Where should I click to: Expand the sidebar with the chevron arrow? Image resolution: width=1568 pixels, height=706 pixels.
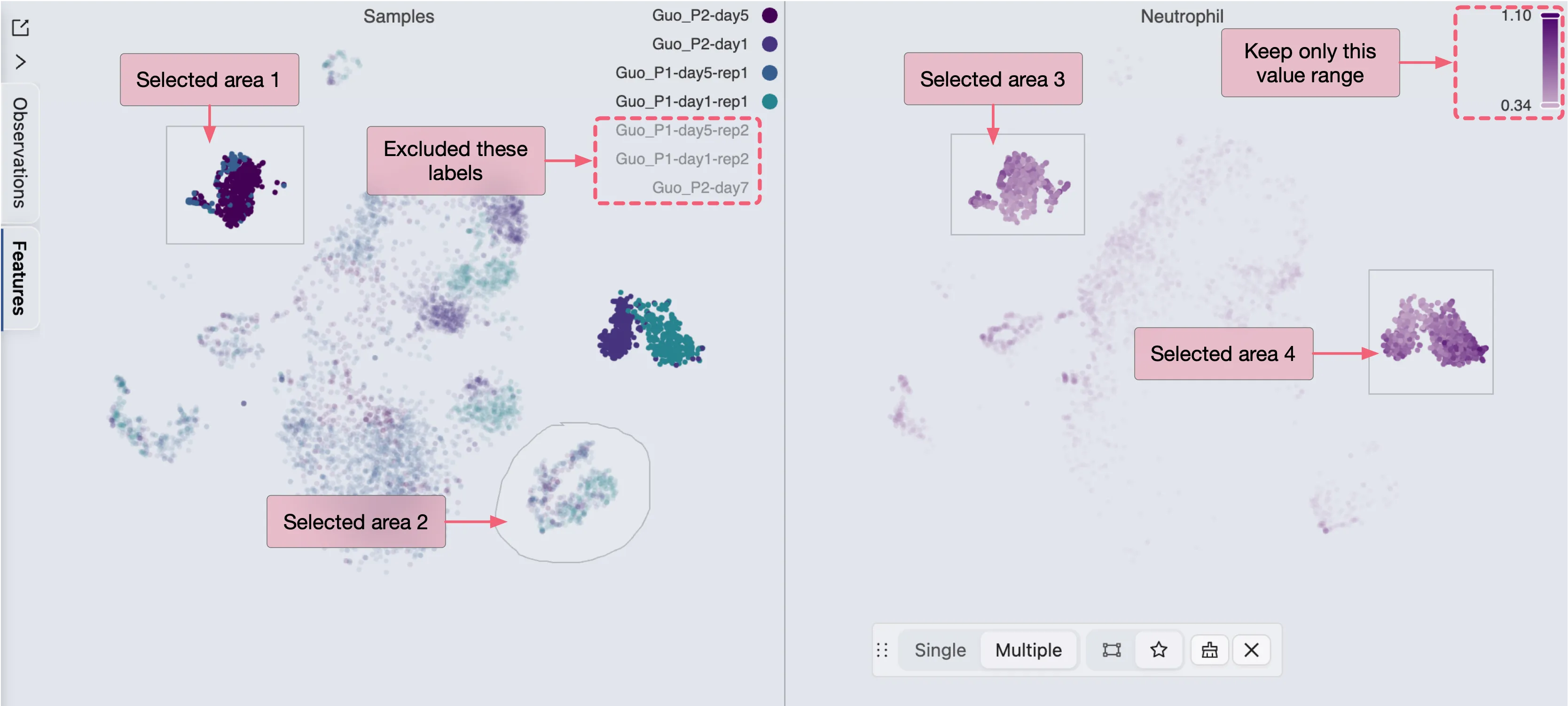pos(20,62)
